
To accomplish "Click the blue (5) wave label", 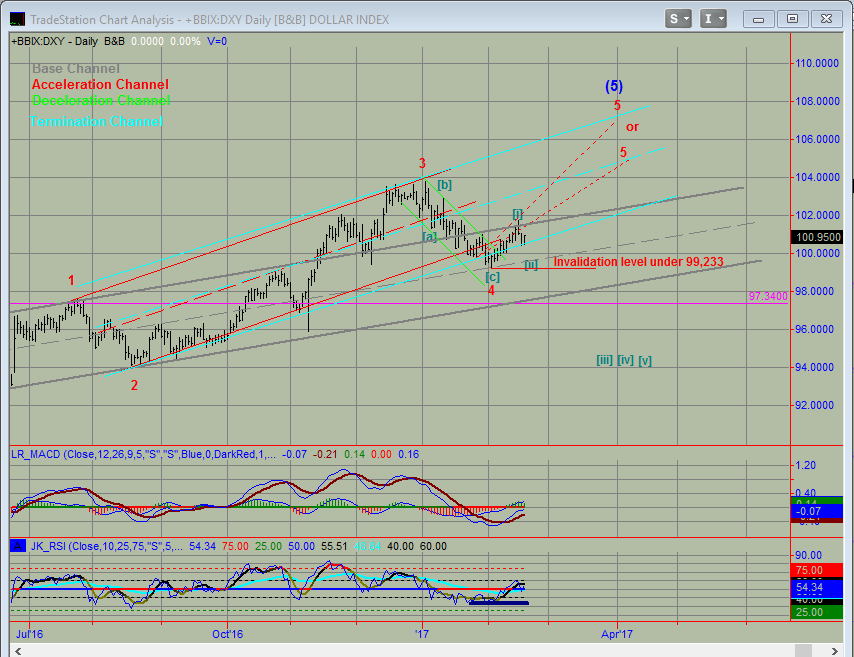I will click(614, 86).
